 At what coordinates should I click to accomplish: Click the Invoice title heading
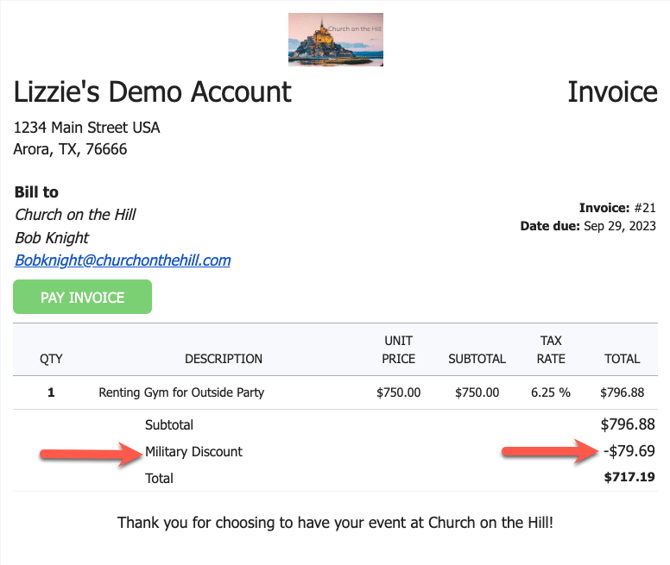click(612, 92)
